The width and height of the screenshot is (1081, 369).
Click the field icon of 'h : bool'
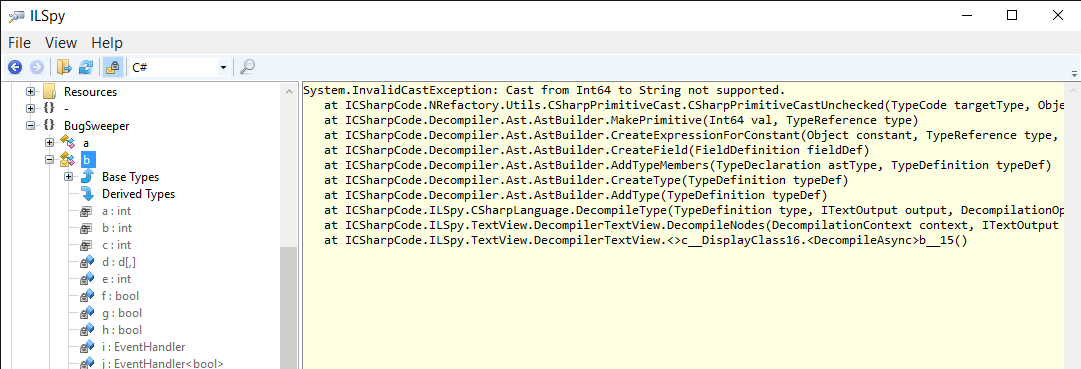pos(87,330)
